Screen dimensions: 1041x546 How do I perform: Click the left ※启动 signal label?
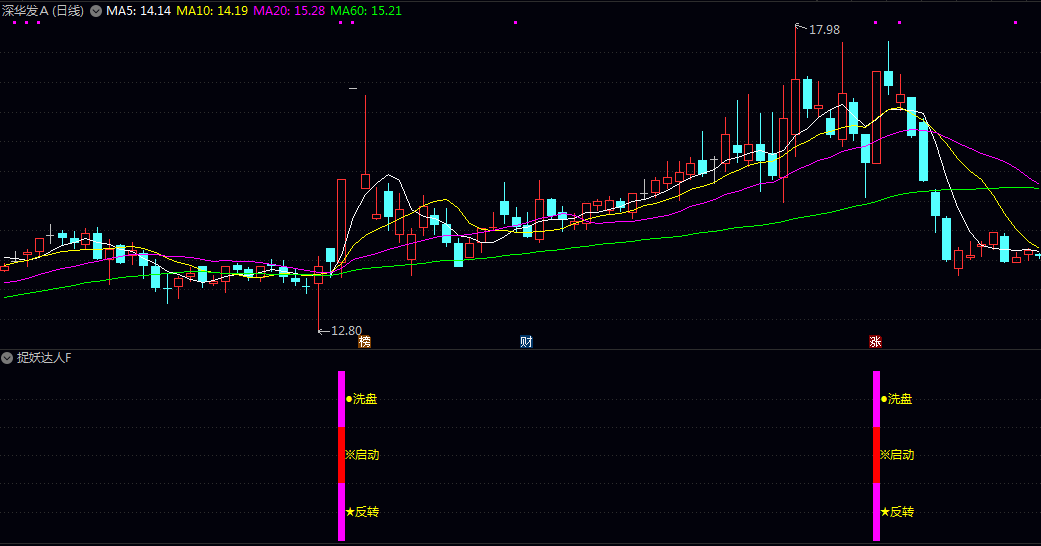[362, 455]
